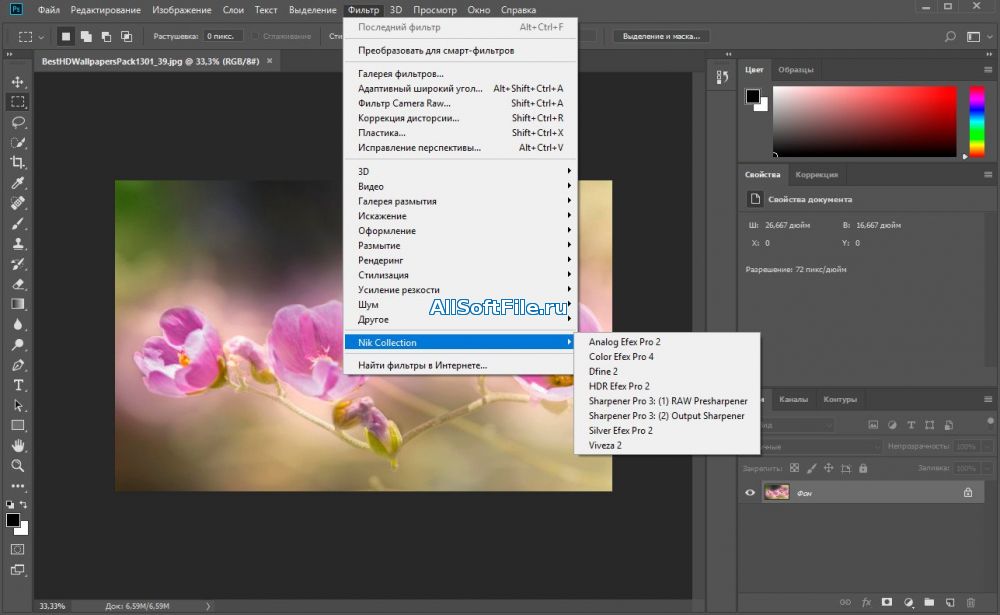Viewport: 1000px width, 615px height.
Task: Select the Eyedropper tool
Action: [x=18, y=183]
